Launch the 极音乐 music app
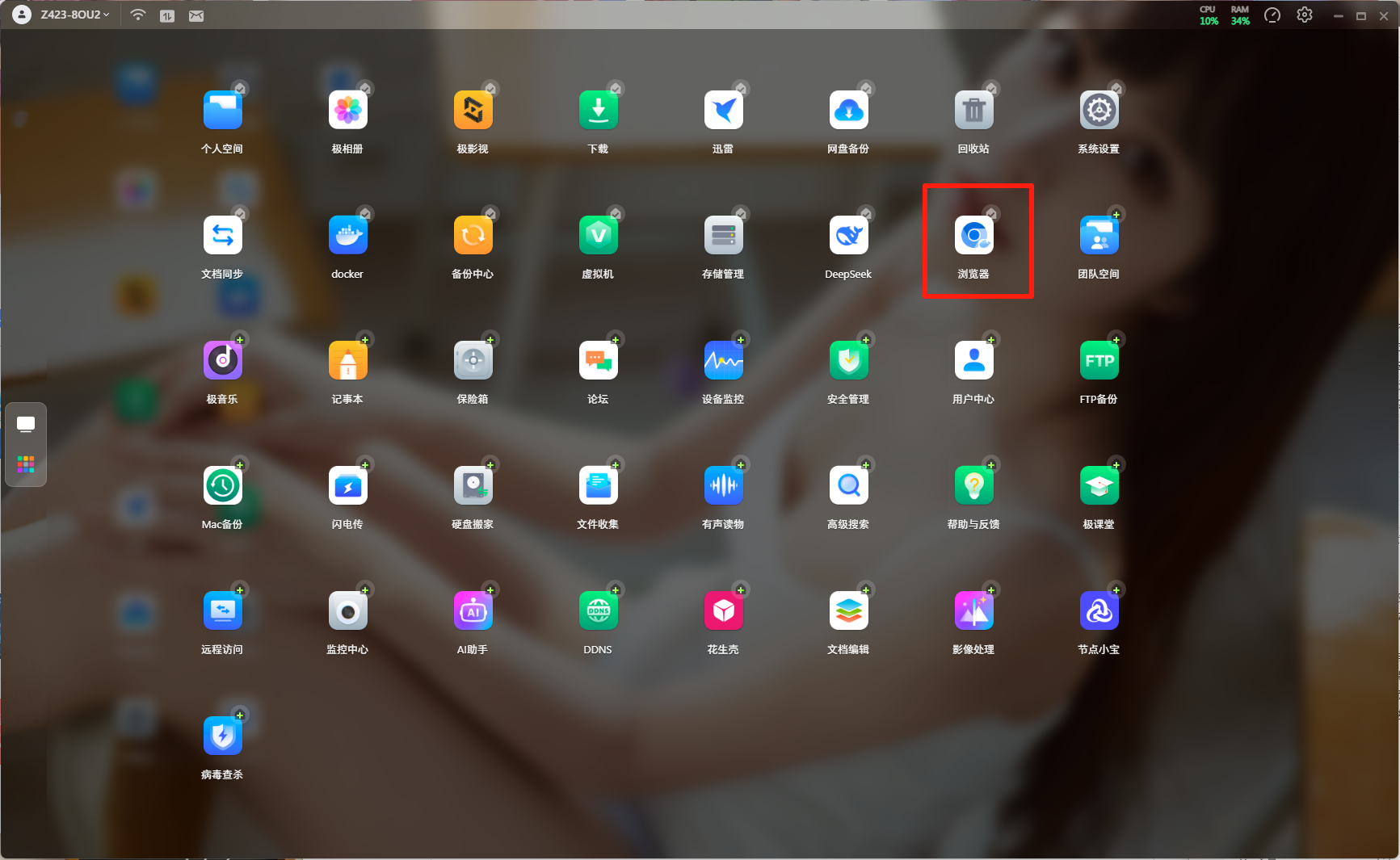 pos(223,360)
